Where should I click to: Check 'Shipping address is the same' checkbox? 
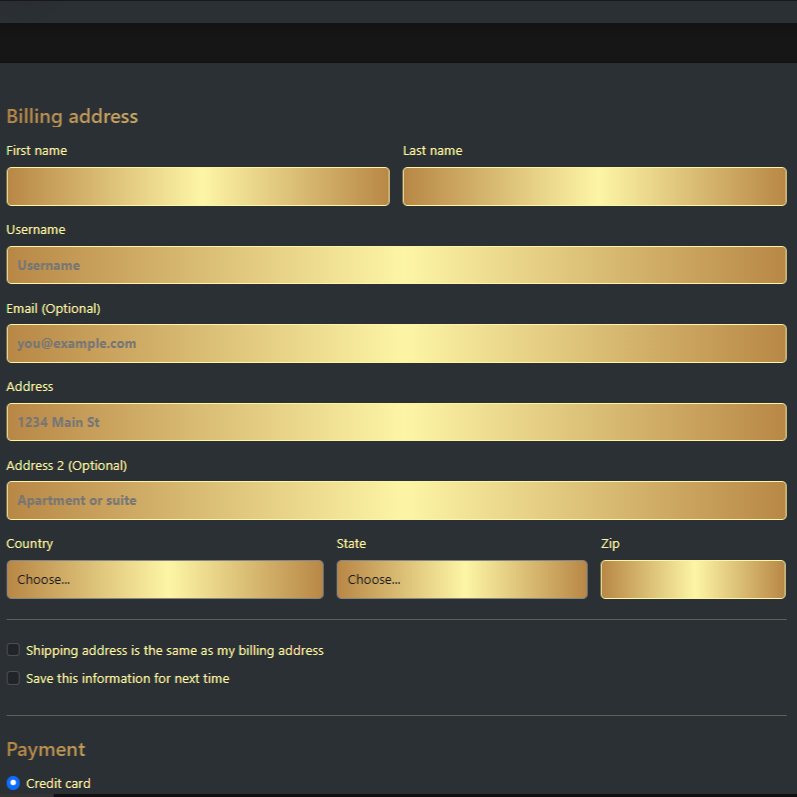13,650
